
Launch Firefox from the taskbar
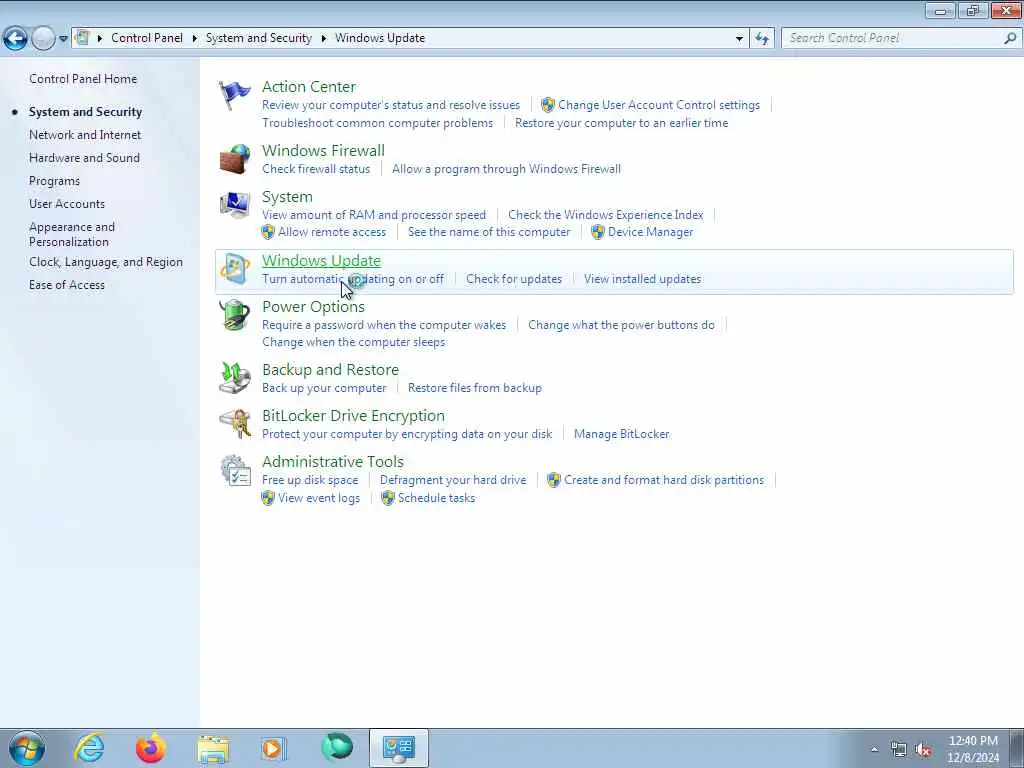(x=150, y=748)
